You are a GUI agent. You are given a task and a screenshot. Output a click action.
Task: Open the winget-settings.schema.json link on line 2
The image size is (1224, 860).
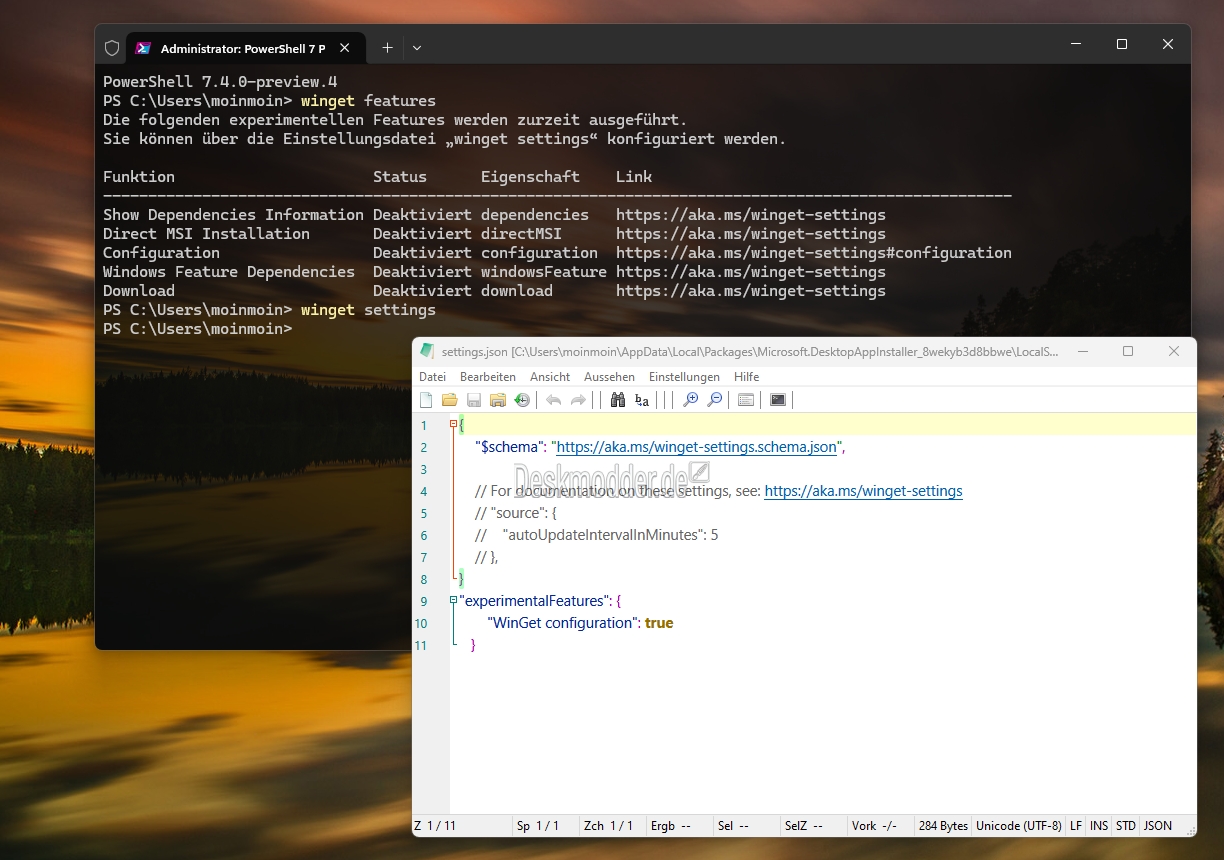point(696,447)
